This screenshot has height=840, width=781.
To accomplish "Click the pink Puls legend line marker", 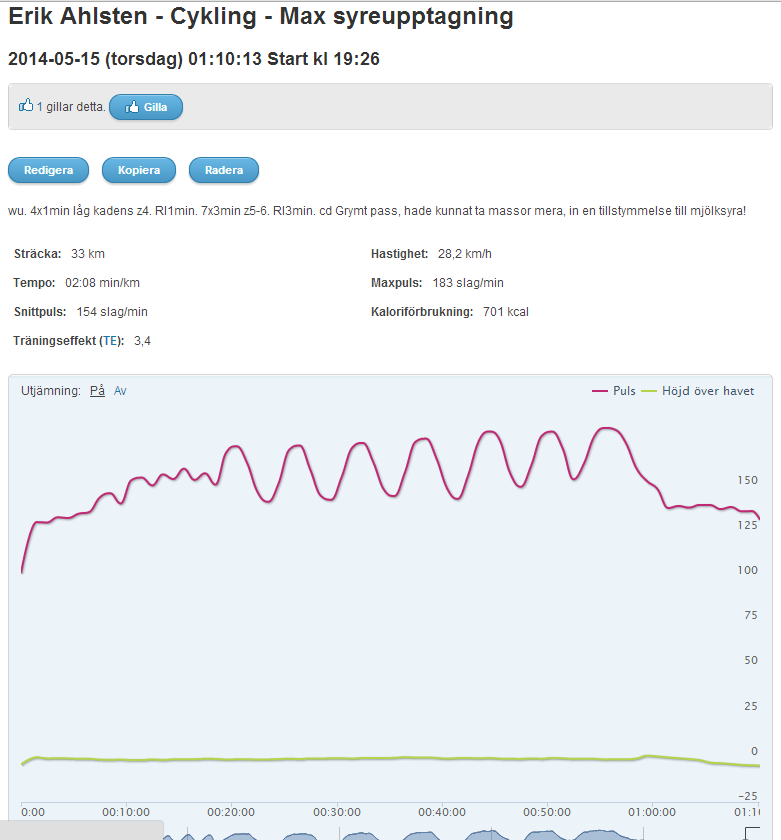I will [x=600, y=391].
